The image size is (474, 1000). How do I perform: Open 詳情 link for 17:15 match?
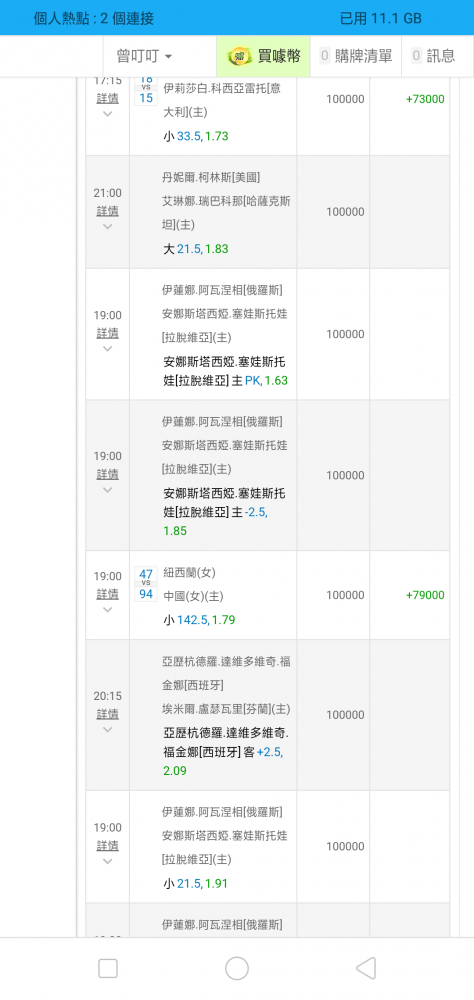pyautogui.click(x=107, y=98)
